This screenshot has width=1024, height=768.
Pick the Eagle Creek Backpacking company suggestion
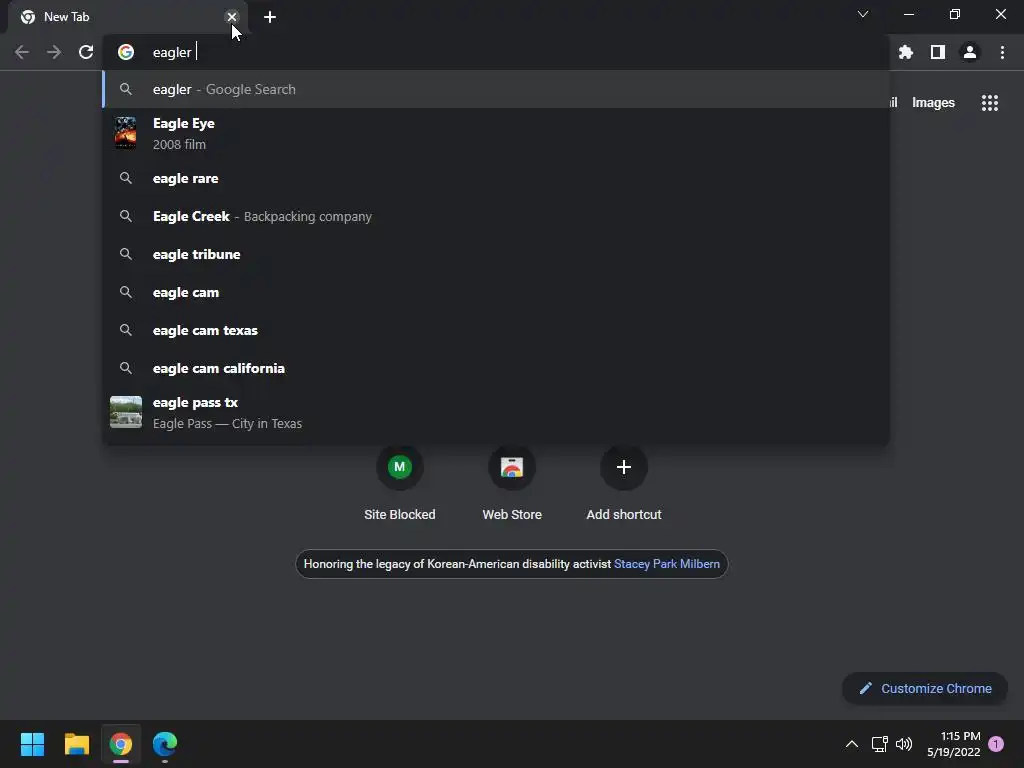pos(496,216)
